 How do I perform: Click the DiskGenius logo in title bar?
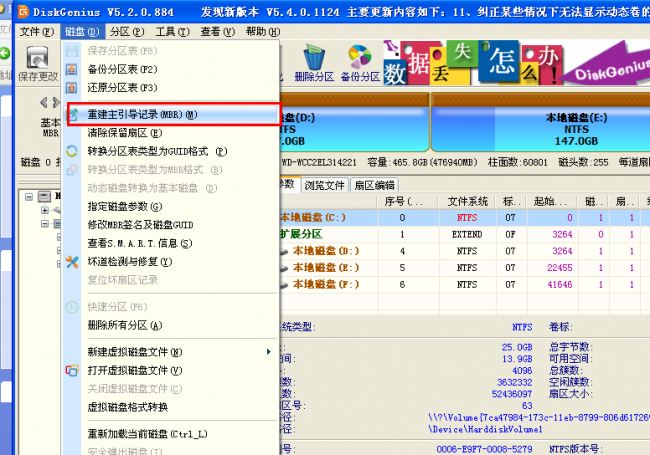click(23, 12)
